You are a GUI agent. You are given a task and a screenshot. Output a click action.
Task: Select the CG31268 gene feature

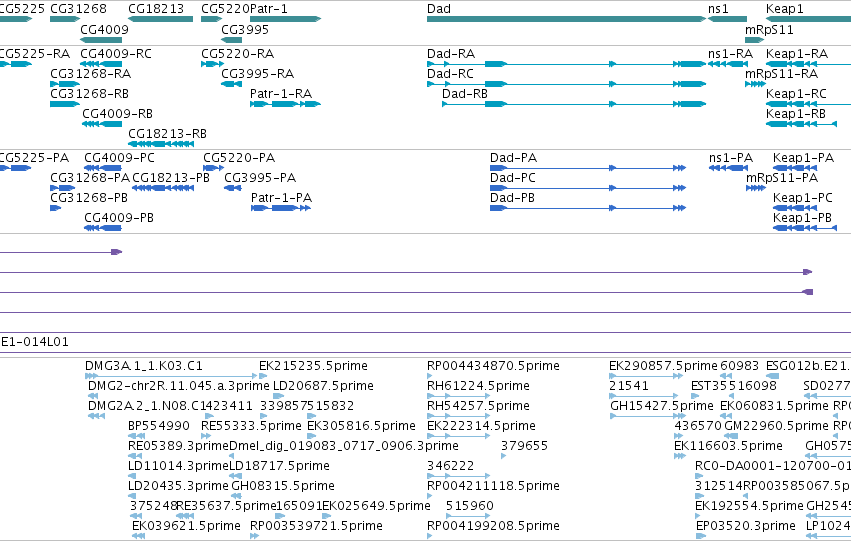tap(65, 19)
